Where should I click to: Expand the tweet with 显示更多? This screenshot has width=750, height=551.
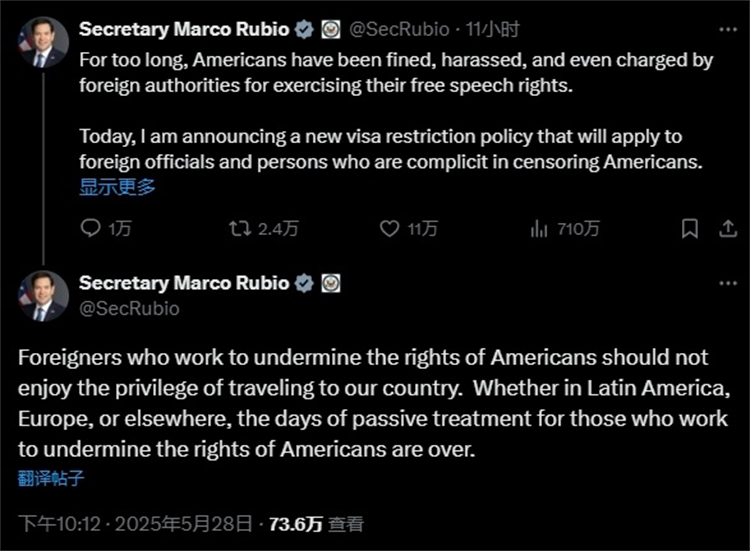(117, 186)
